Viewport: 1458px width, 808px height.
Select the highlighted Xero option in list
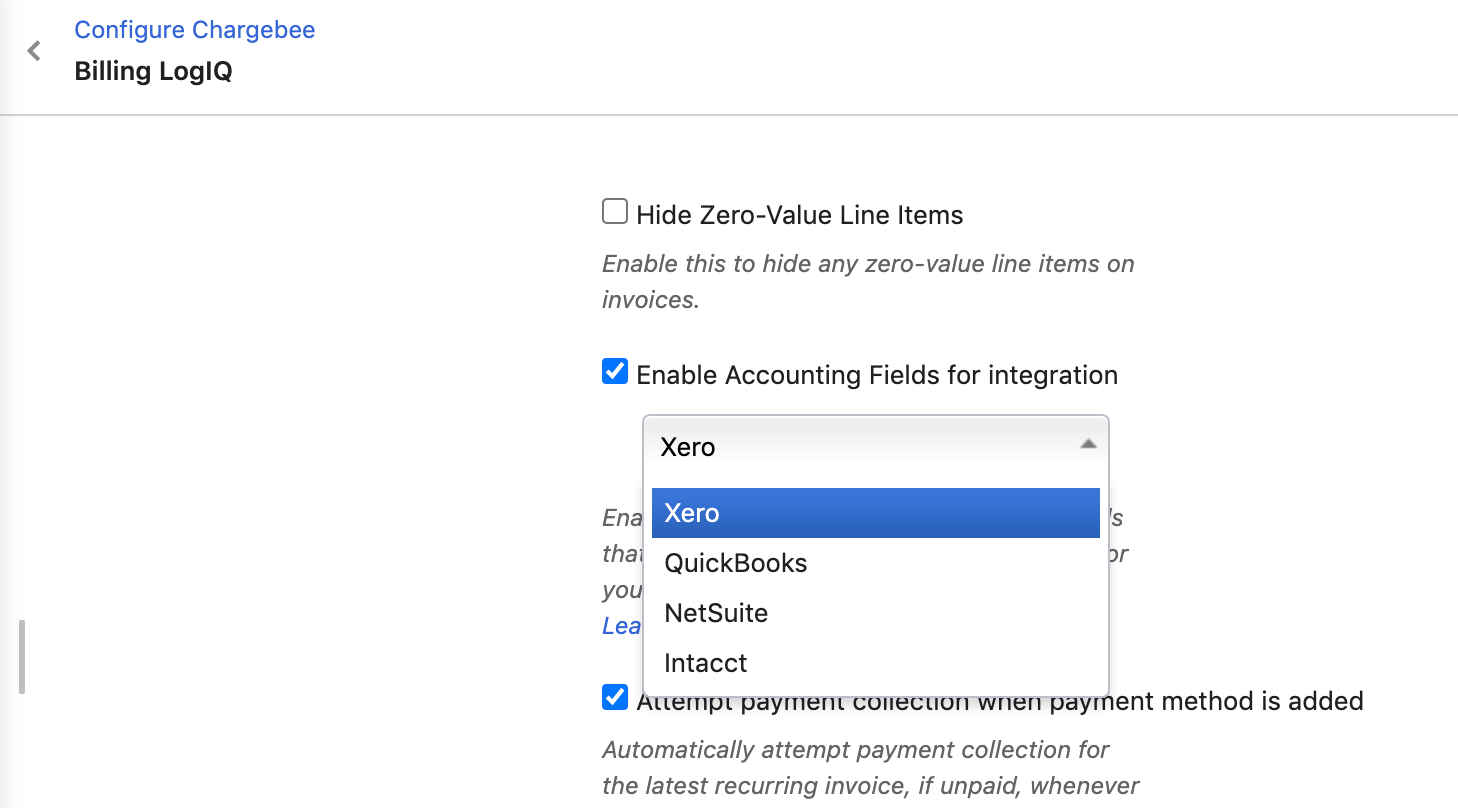(x=875, y=513)
